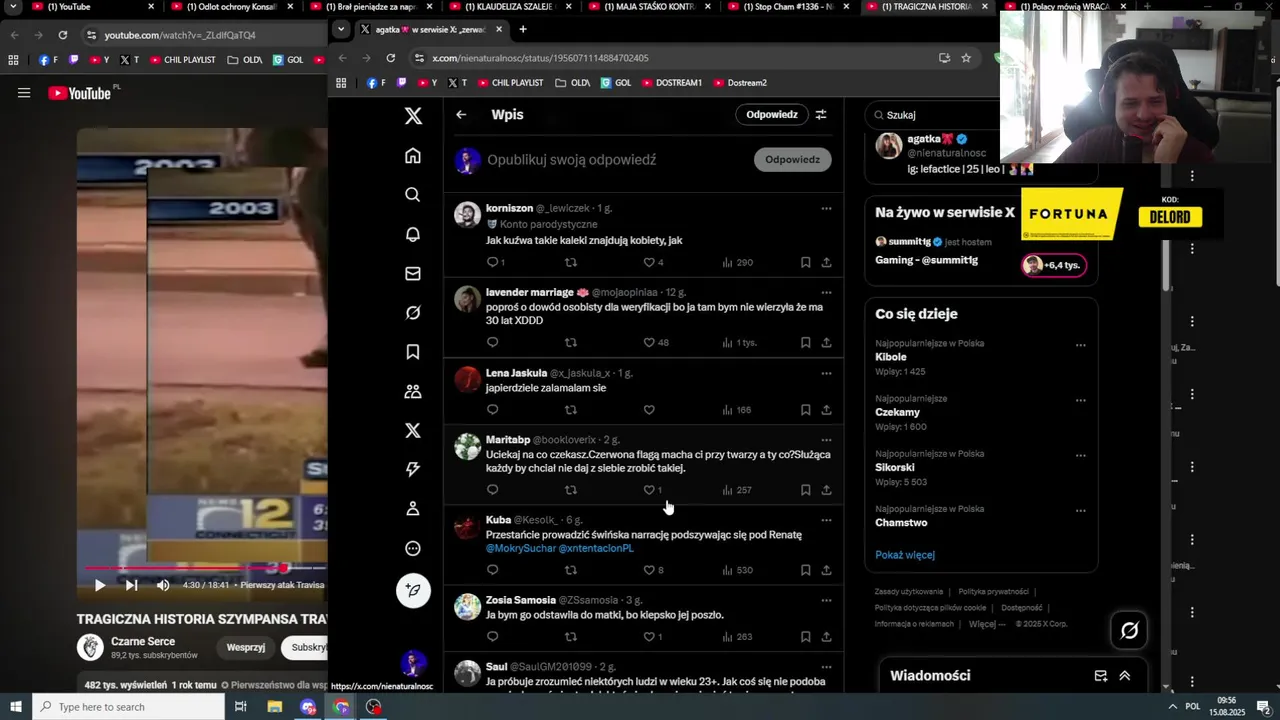Open options for Sikorski trend
The width and height of the screenshot is (1280, 720).
pyautogui.click(x=1080, y=456)
